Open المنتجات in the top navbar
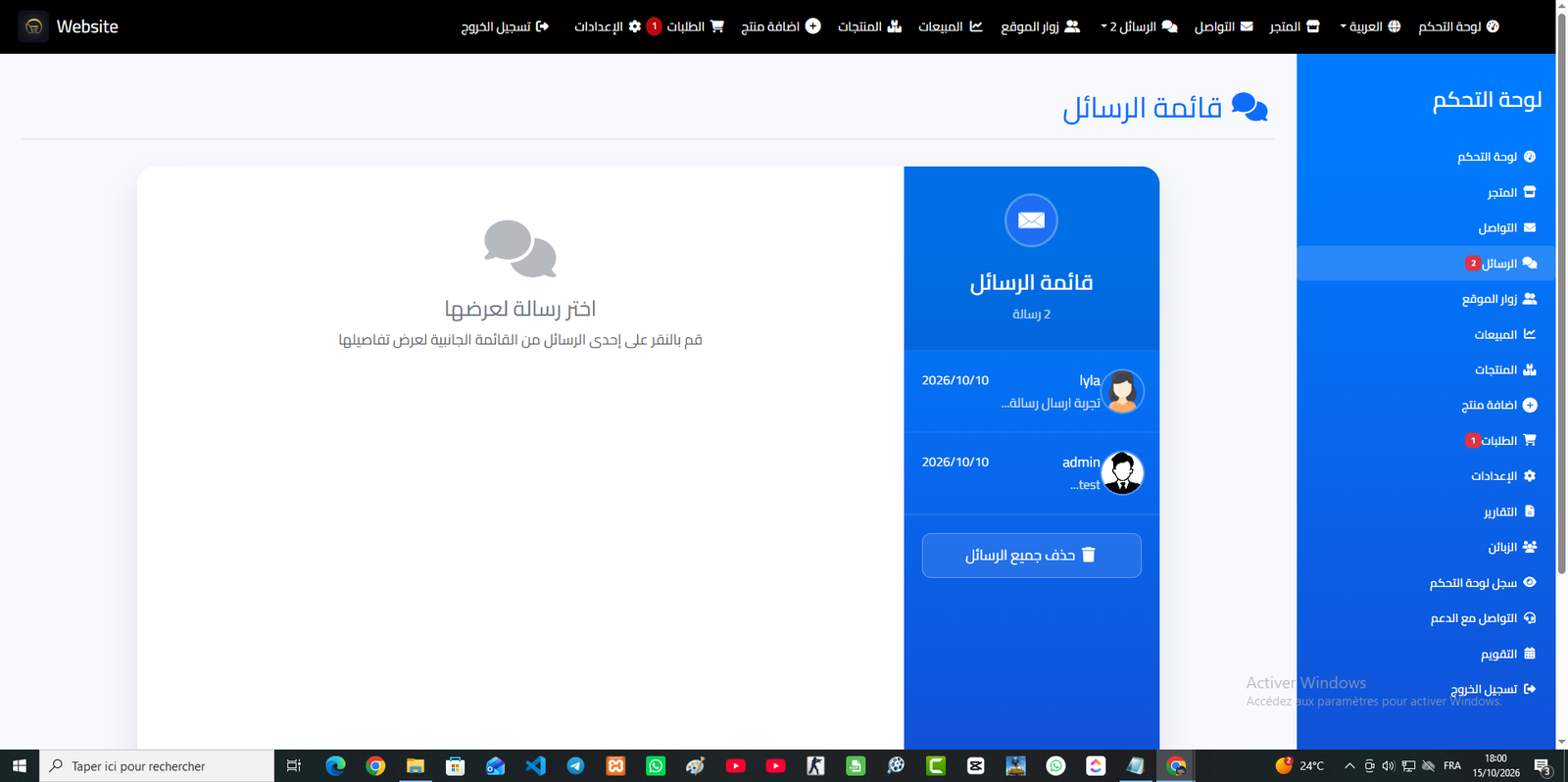Image resolution: width=1568 pixels, height=782 pixels. pyautogui.click(x=869, y=26)
